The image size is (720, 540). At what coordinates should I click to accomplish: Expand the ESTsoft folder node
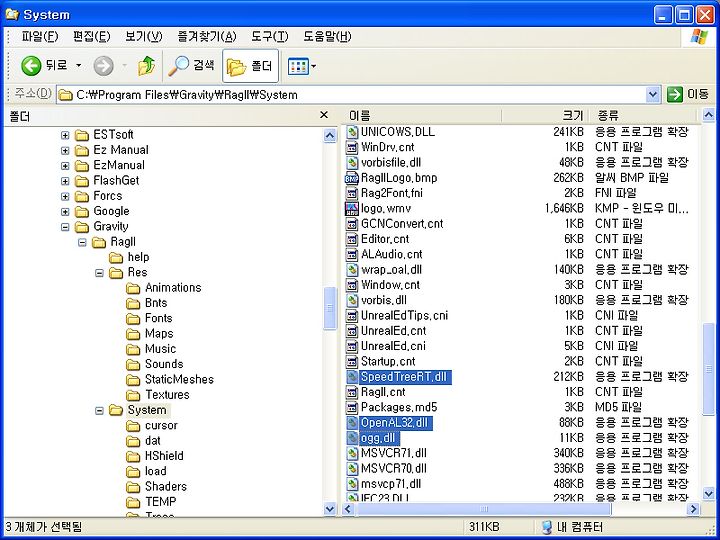(x=65, y=135)
